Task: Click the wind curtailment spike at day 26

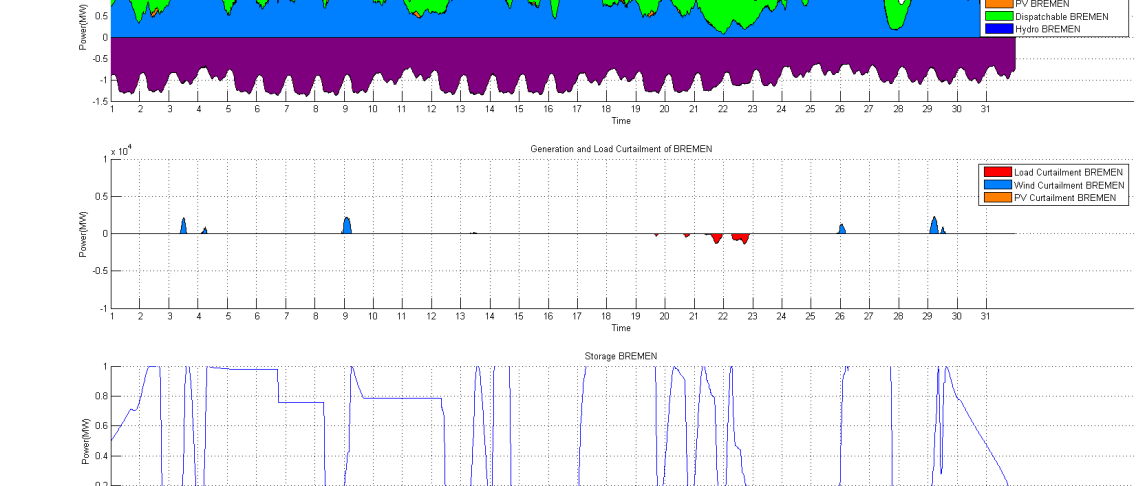Action: coord(842,229)
